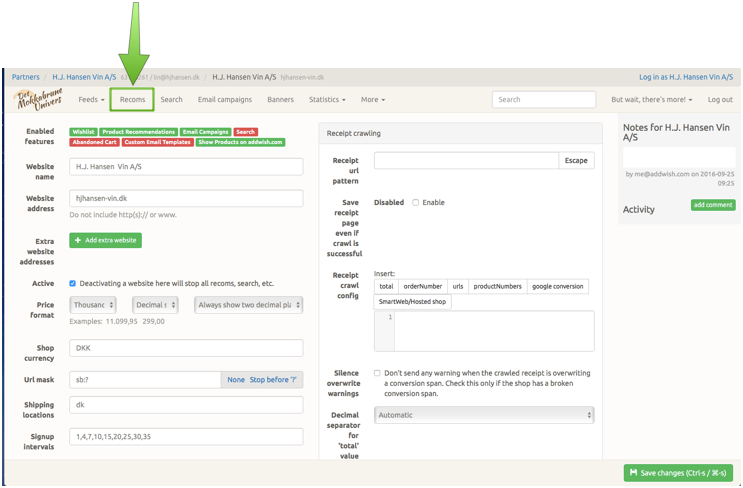This screenshot has width=743, height=488.
Task: Expand the More dropdown
Action: point(373,99)
